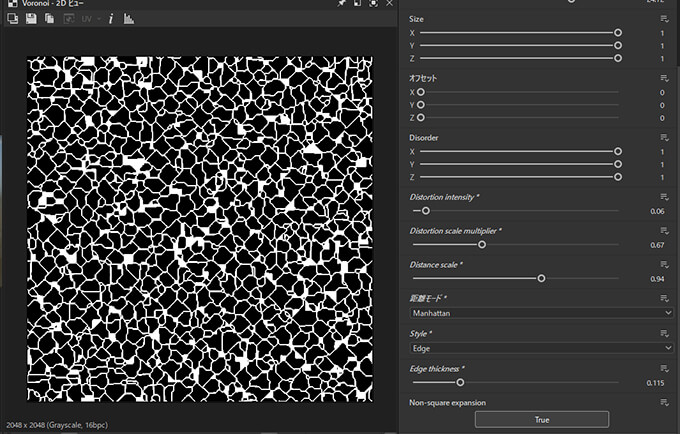Expand the Manhattan distance mode dropdown
Image resolution: width=680 pixels, height=434 pixels.
(x=541, y=312)
